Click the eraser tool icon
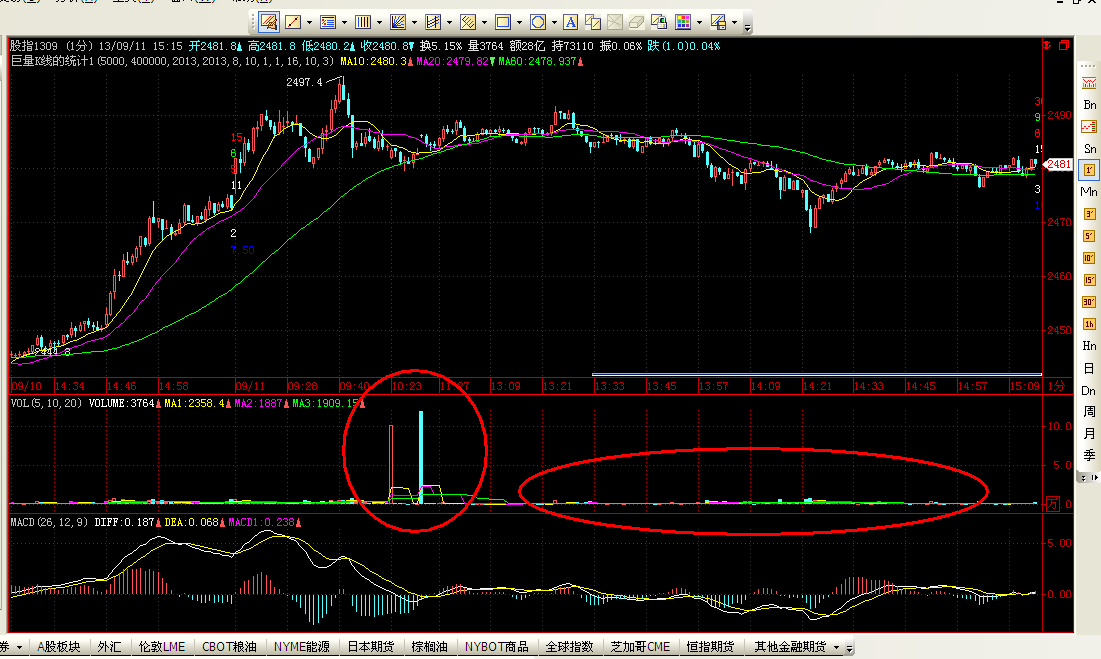Image resolution: width=1101 pixels, height=659 pixels. click(636, 22)
